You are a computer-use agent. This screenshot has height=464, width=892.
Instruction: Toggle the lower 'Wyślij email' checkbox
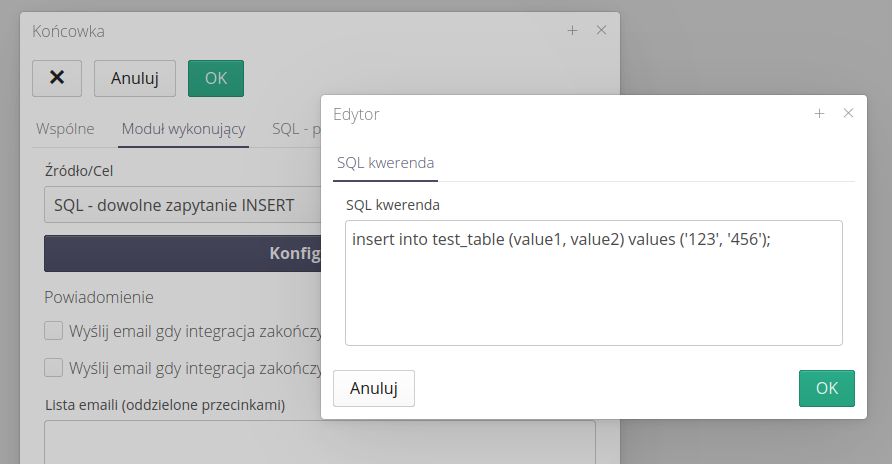point(54,367)
